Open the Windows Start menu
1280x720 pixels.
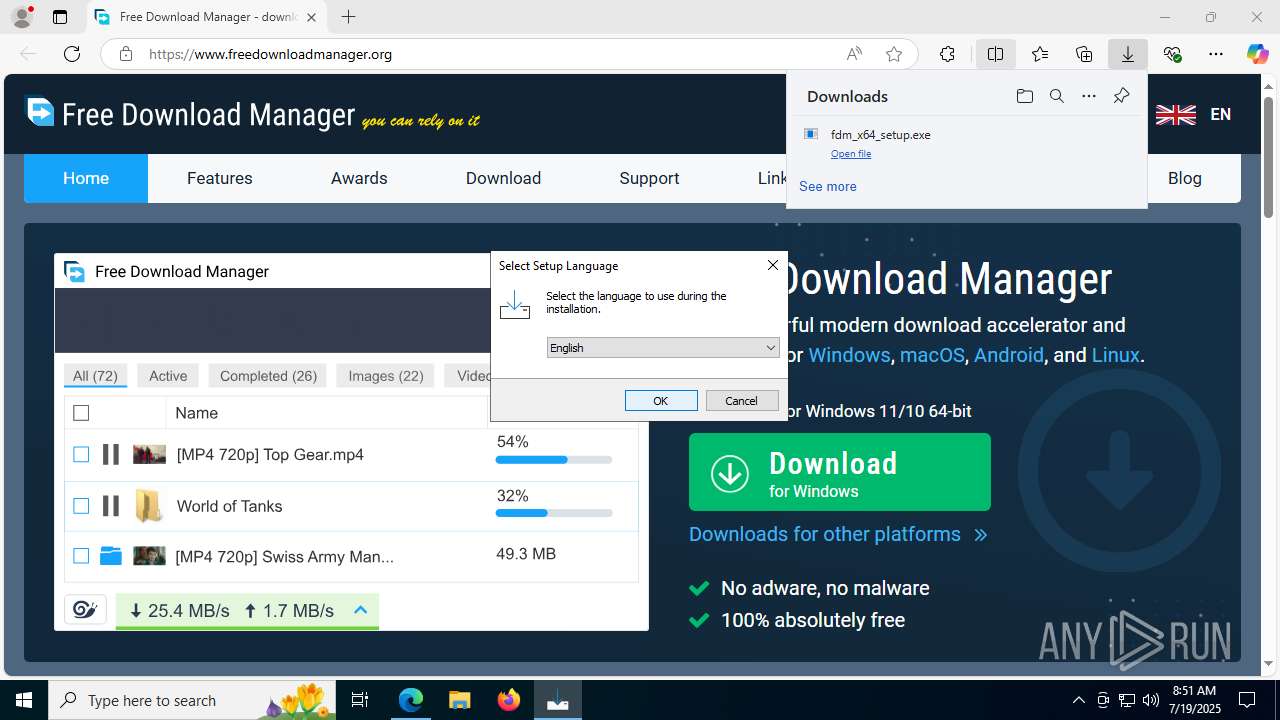click(24, 700)
